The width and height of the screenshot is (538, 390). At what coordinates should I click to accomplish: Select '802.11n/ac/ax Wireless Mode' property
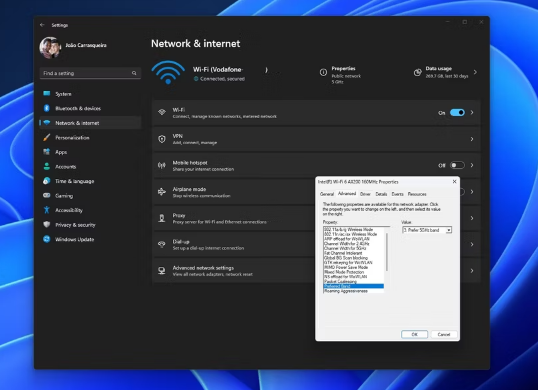click(x=351, y=234)
